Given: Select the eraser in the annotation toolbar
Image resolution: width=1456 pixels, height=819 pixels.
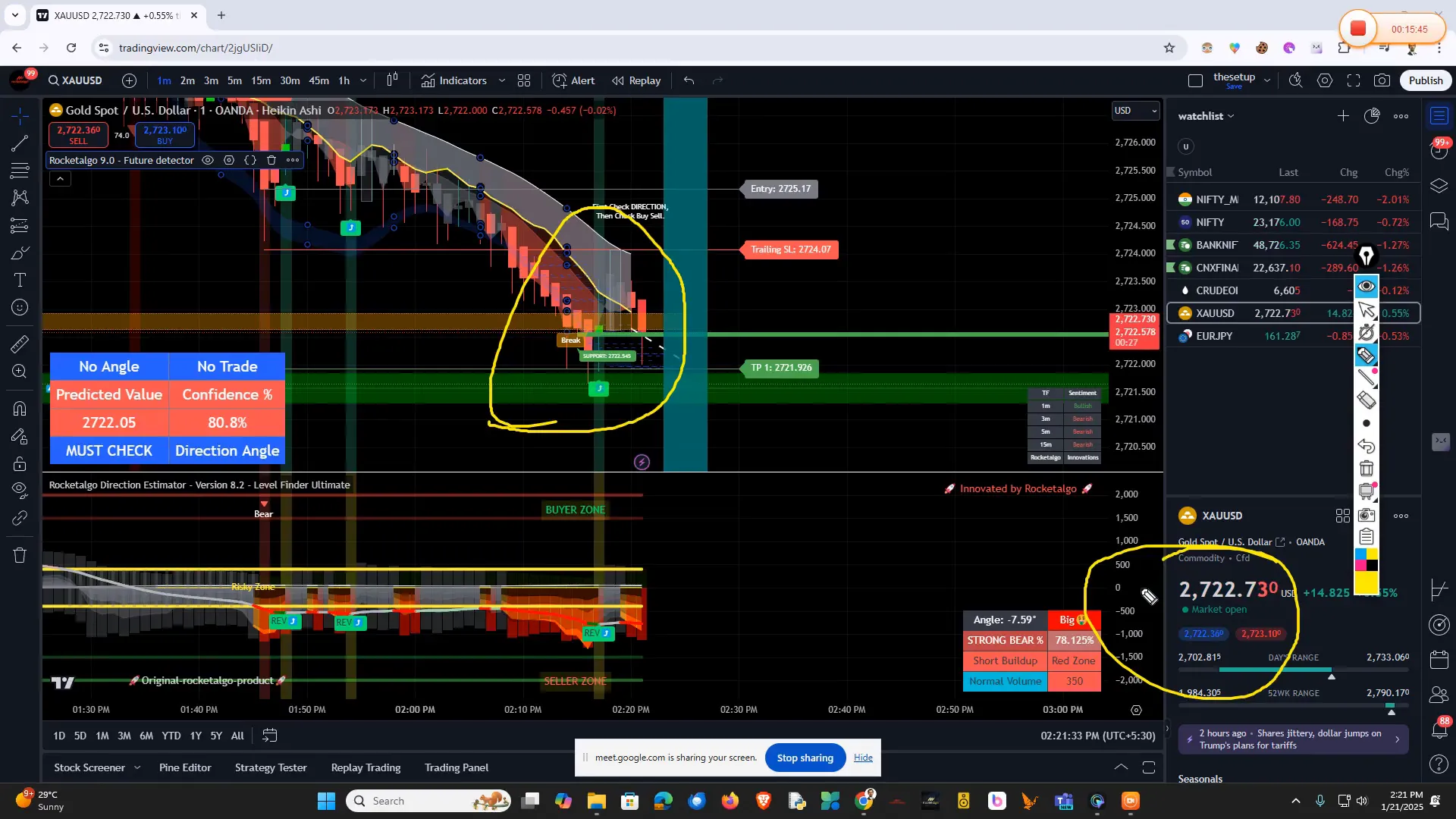Looking at the screenshot, I should tap(1367, 400).
